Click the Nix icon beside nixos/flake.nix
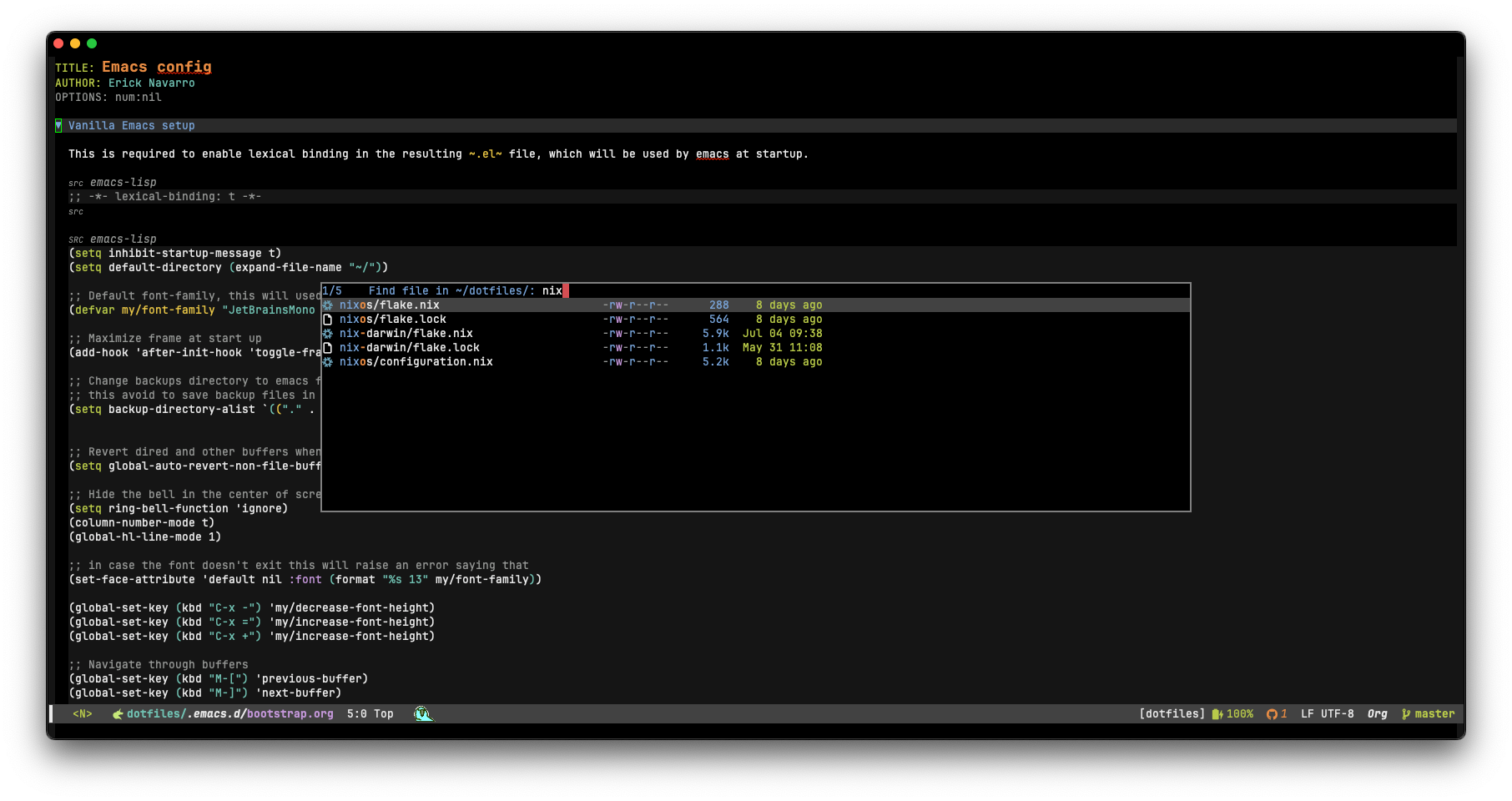This screenshot has width=1512, height=801. tap(328, 305)
